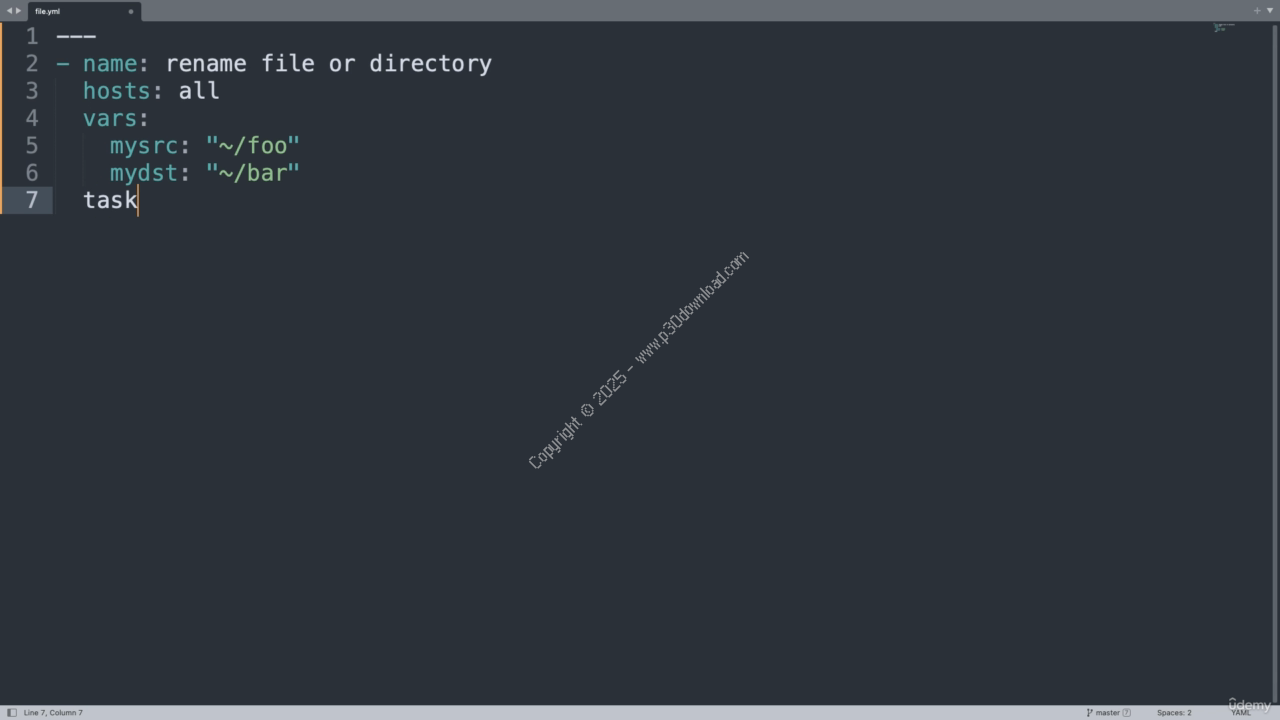The height and width of the screenshot is (720, 1280).
Task: Click the unsaved dot on file.yml tab
Action: point(131,12)
